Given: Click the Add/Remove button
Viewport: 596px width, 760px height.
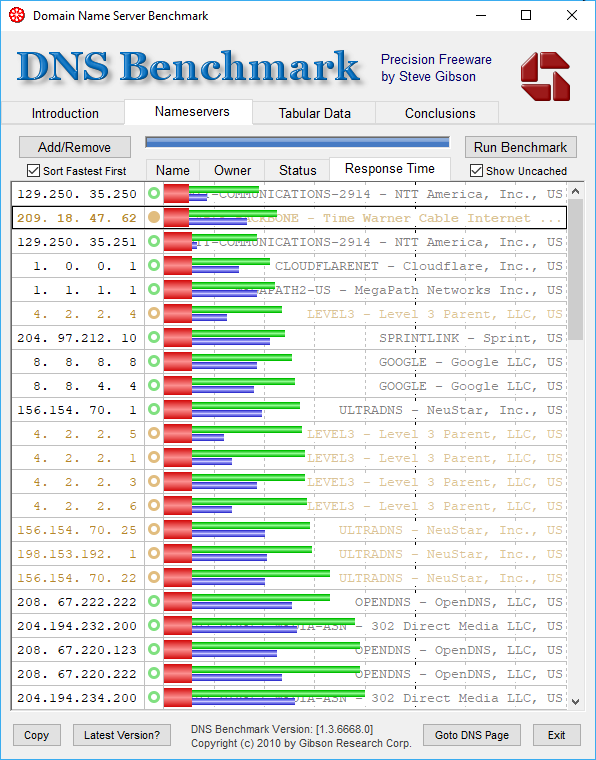Looking at the screenshot, I should pos(75,147).
